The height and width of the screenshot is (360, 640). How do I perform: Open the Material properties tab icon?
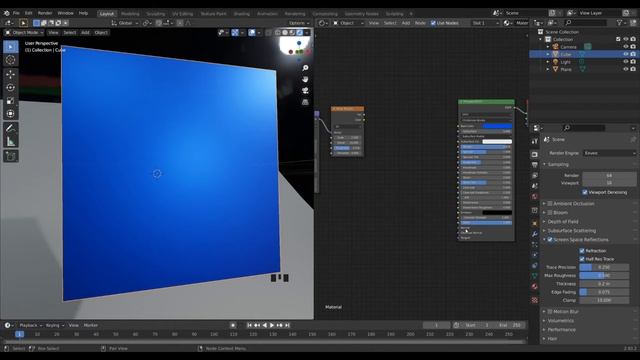click(535, 287)
